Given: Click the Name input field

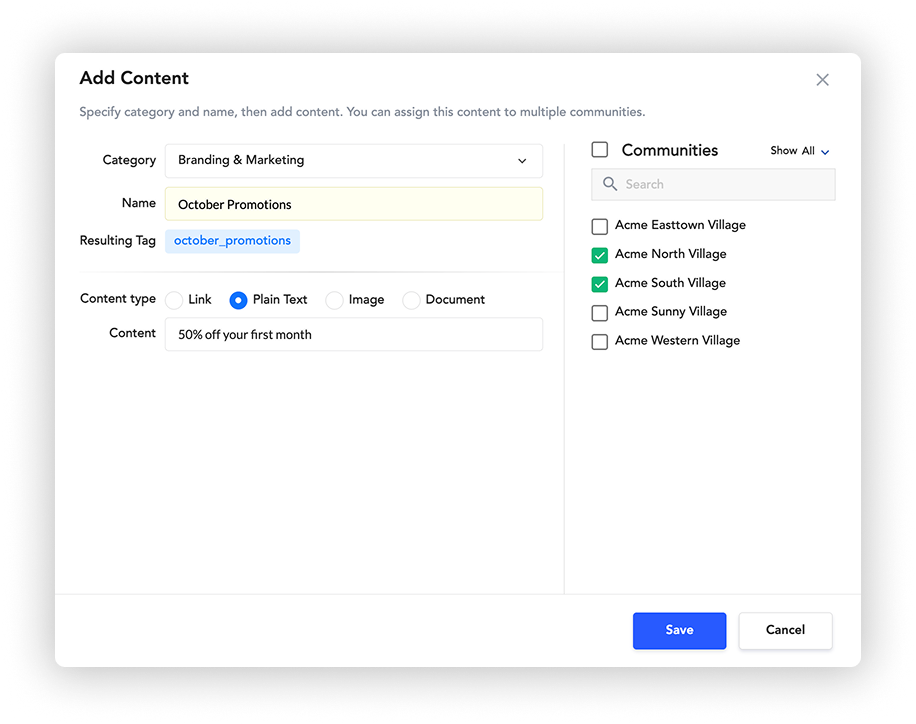Looking at the screenshot, I should point(353,204).
